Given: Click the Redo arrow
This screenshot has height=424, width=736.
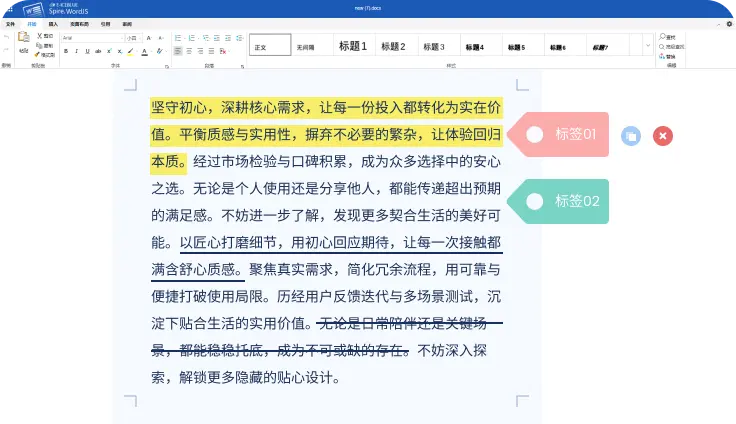Looking at the screenshot, I should click(6, 49).
